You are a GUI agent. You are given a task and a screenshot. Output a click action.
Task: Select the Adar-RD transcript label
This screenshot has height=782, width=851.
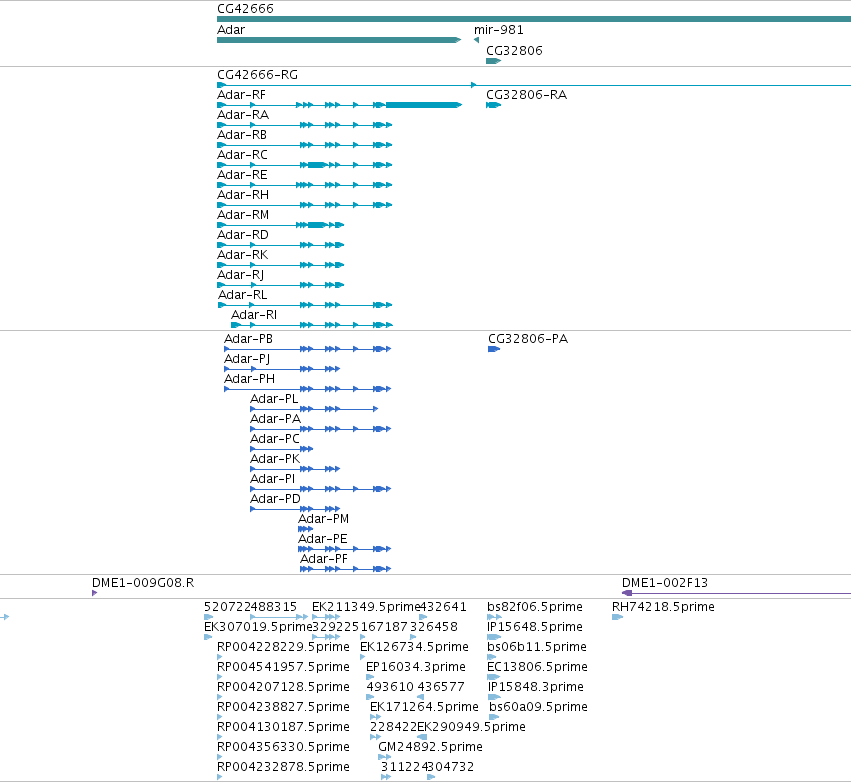[x=243, y=235]
